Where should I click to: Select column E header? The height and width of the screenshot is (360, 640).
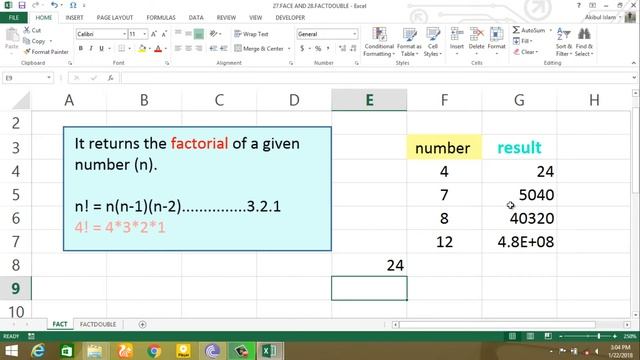[369, 100]
